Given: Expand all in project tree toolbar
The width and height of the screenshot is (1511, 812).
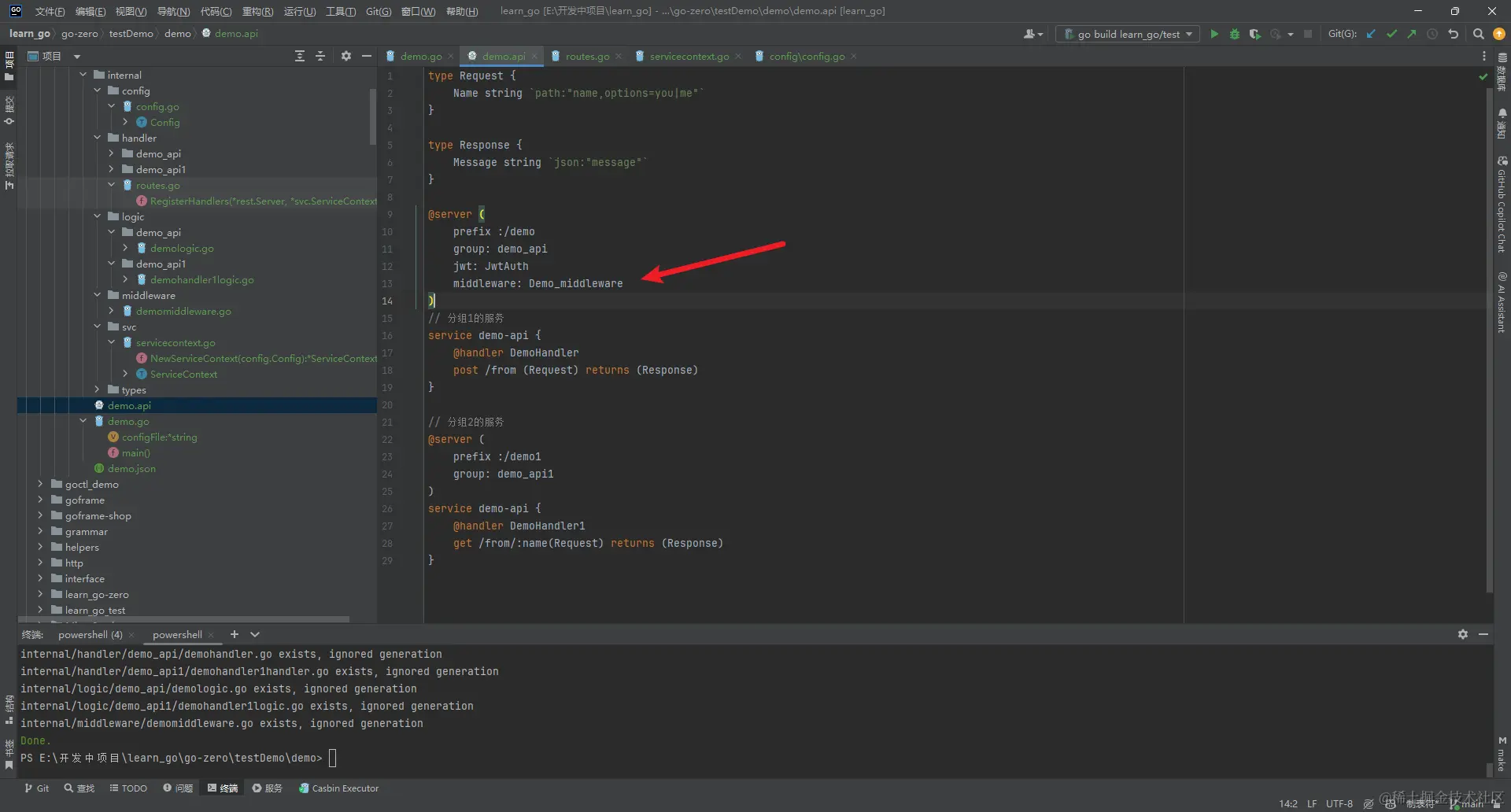Looking at the screenshot, I should click(300, 56).
